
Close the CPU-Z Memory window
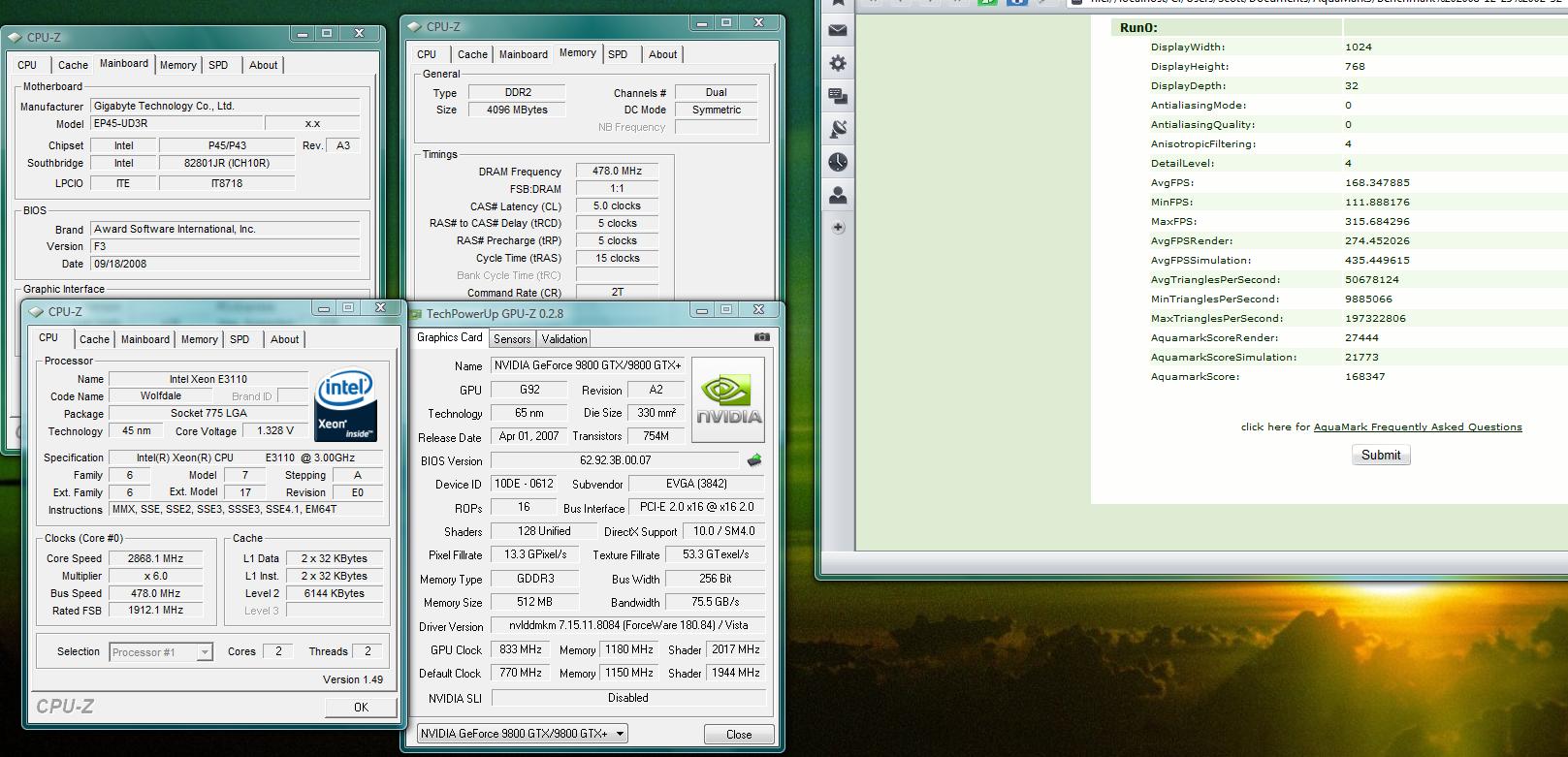pyautogui.click(x=759, y=22)
